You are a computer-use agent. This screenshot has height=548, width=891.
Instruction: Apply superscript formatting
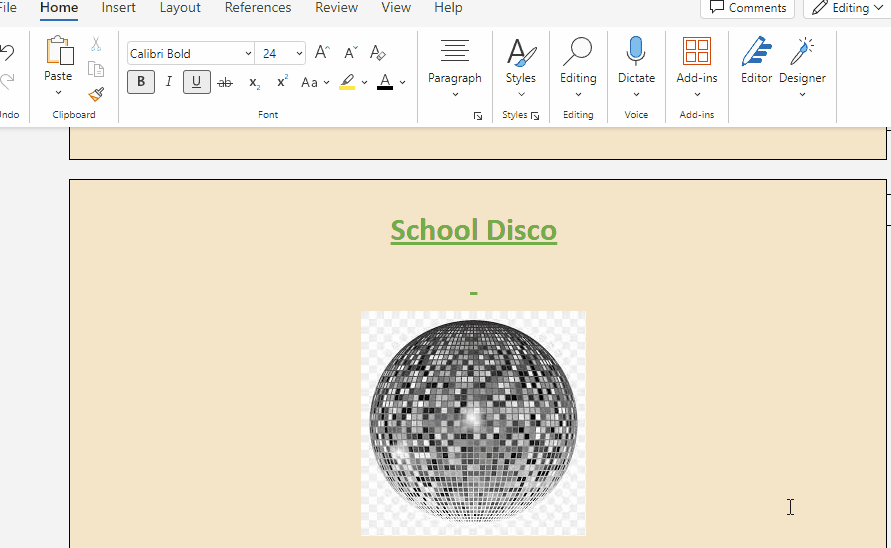(282, 82)
